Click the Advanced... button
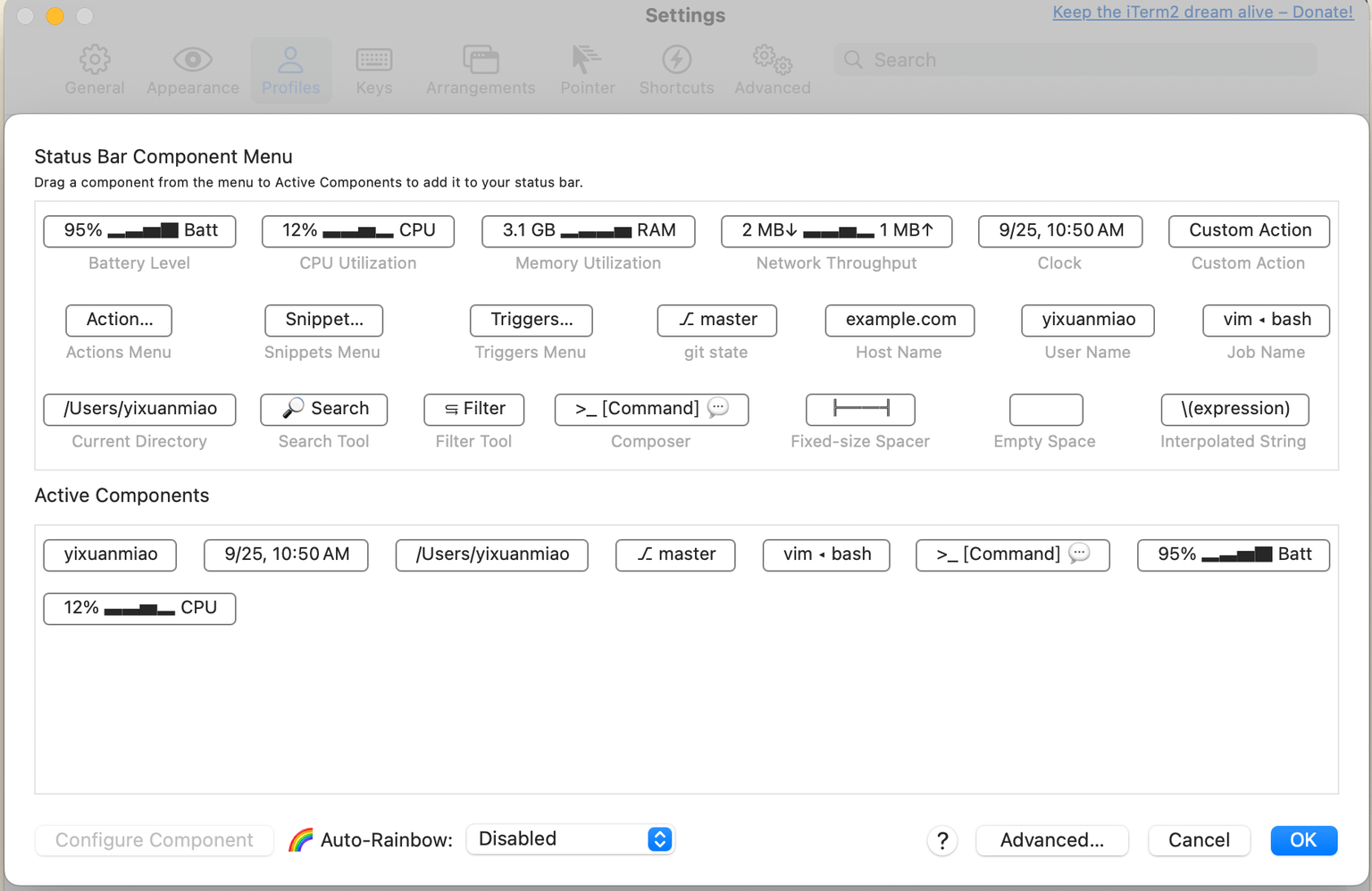Image resolution: width=1372 pixels, height=891 pixels. click(1051, 840)
